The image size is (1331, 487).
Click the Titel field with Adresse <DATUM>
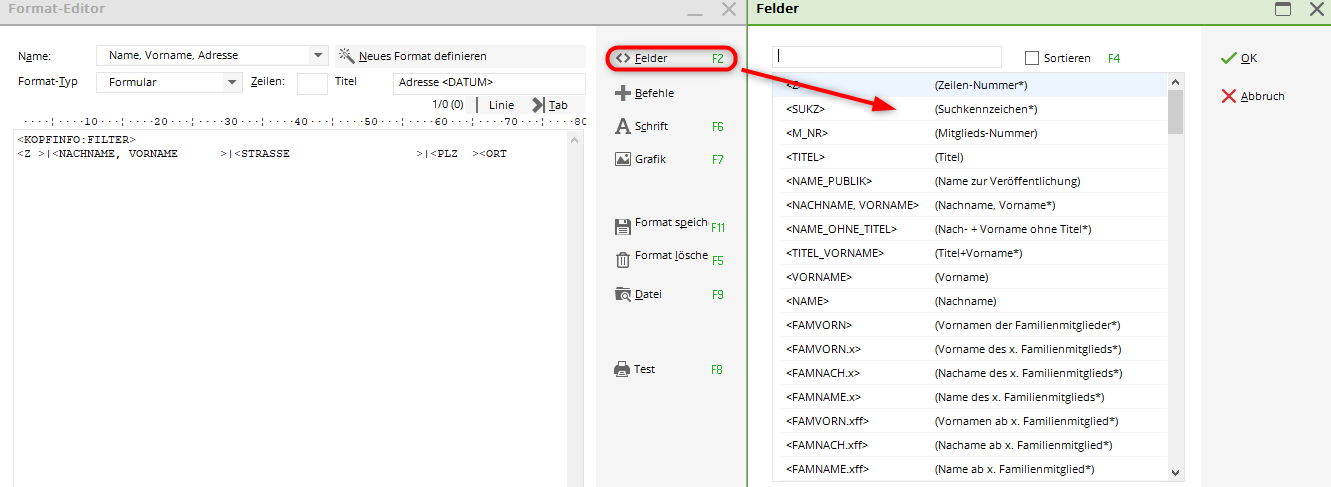pyautogui.click(x=489, y=83)
